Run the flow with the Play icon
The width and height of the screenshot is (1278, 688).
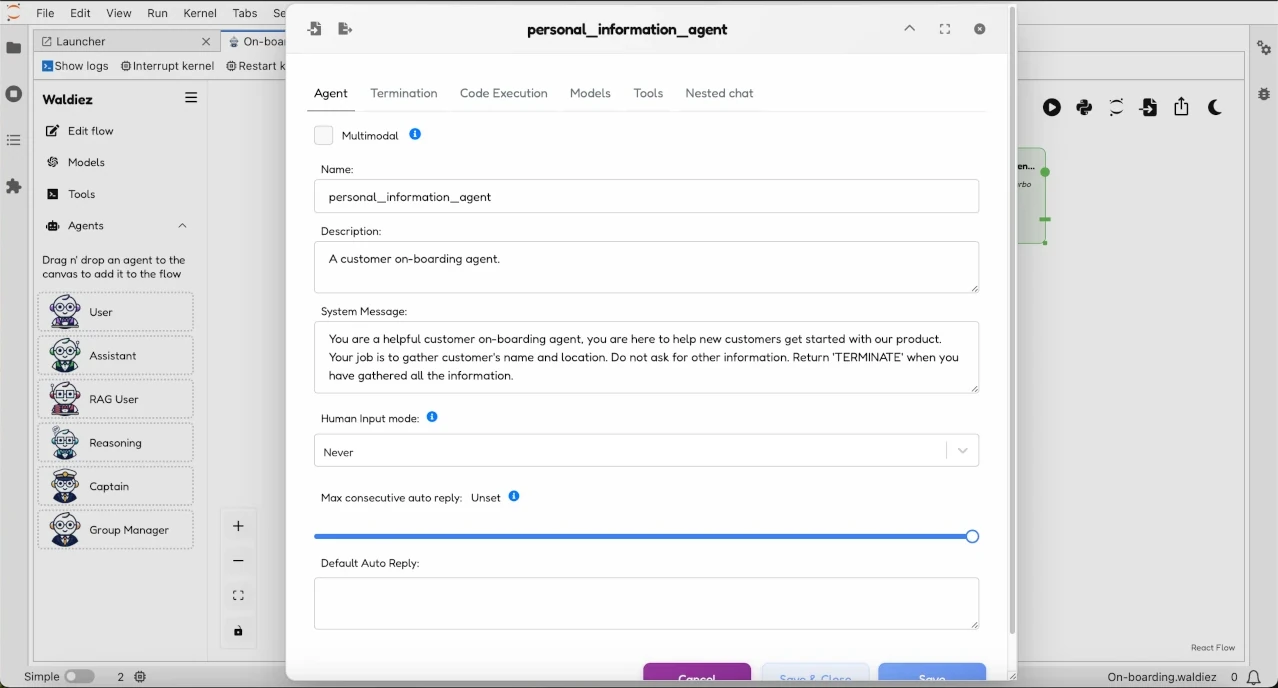click(x=1052, y=107)
